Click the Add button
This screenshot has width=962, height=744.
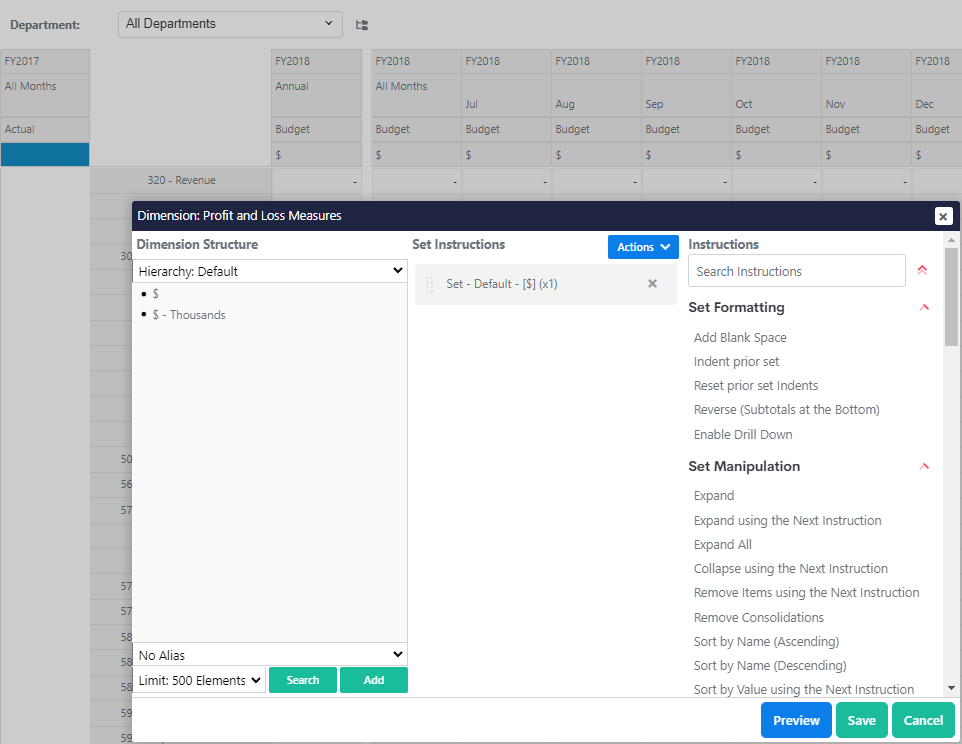point(374,680)
